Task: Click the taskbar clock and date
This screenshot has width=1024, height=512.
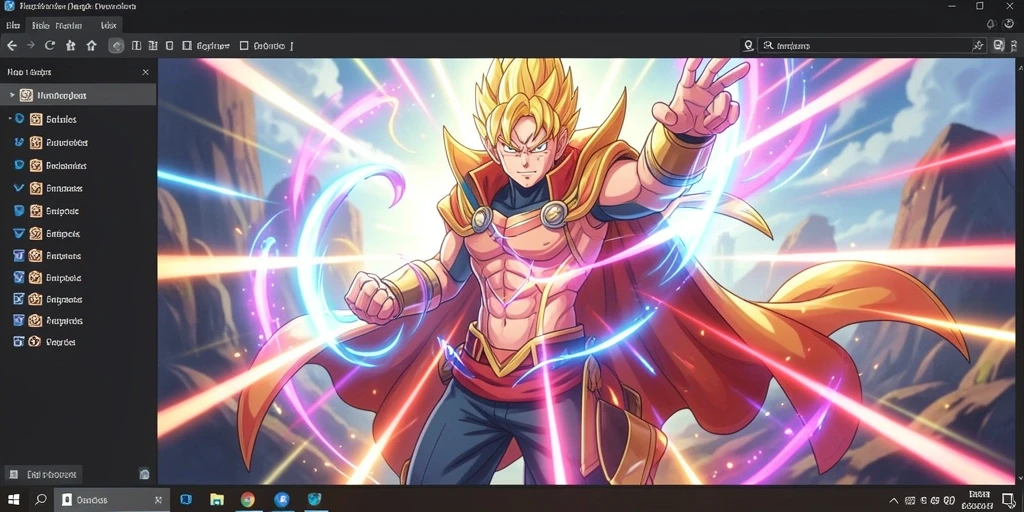Action: click(x=978, y=500)
